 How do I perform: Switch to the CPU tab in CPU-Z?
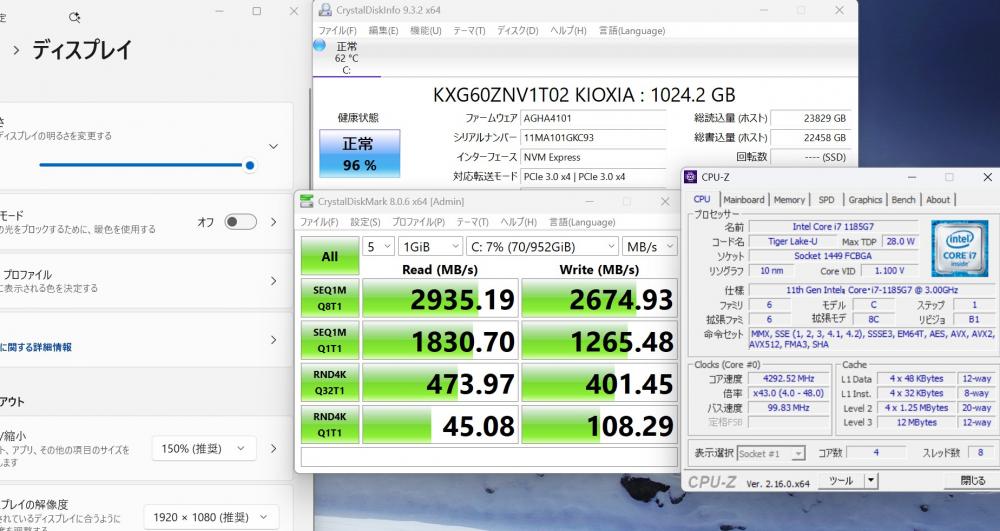tap(702, 200)
